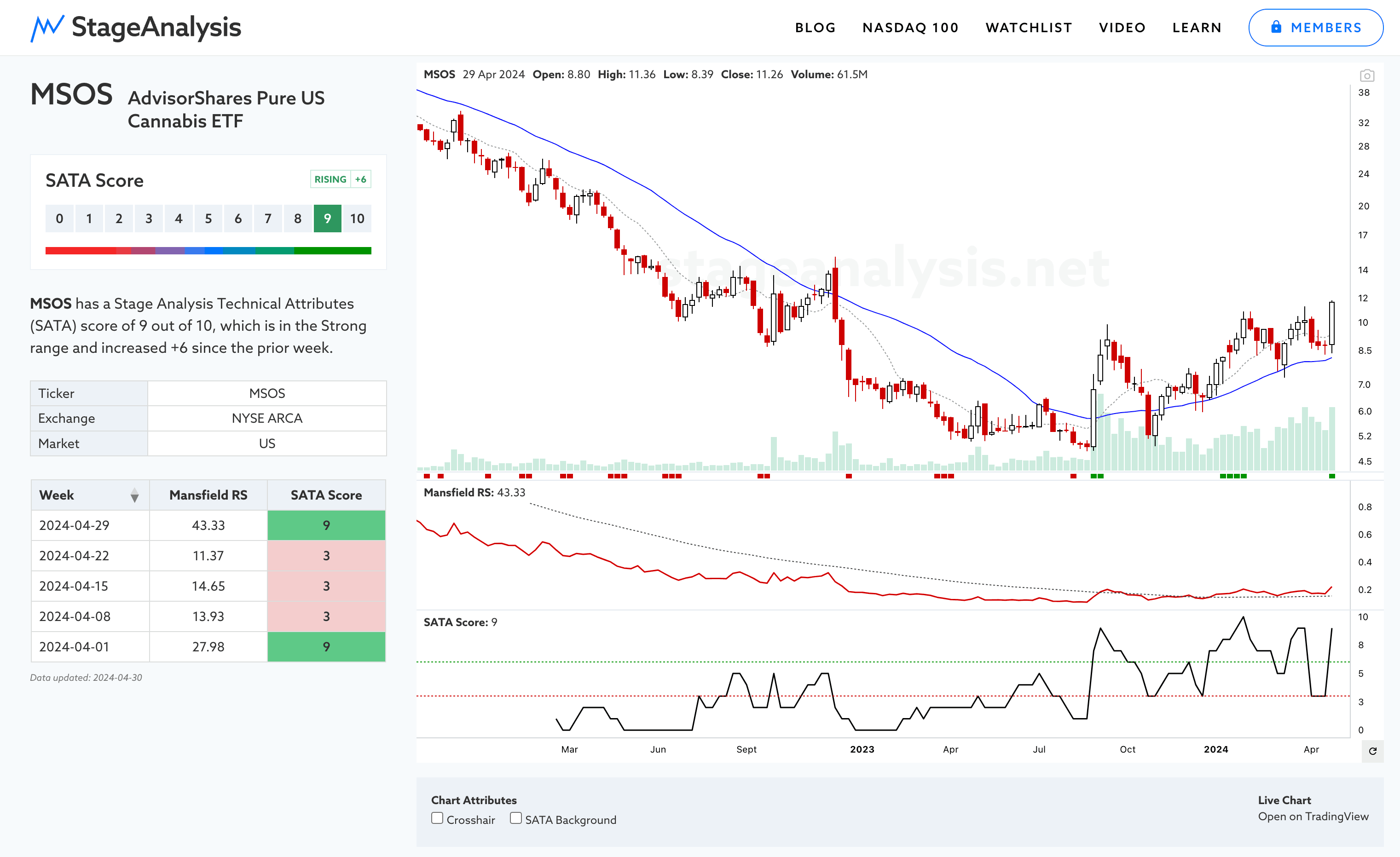Screen dimensions: 1400x857
Task: Click the Oct time axis label
Action: pyautogui.click(x=1127, y=750)
